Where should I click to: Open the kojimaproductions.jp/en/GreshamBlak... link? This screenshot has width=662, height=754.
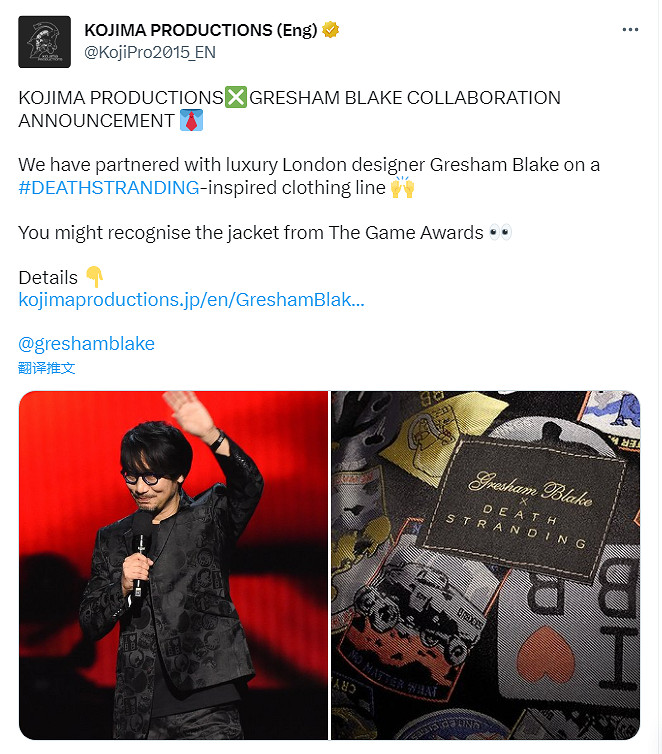click(x=191, y=300)
